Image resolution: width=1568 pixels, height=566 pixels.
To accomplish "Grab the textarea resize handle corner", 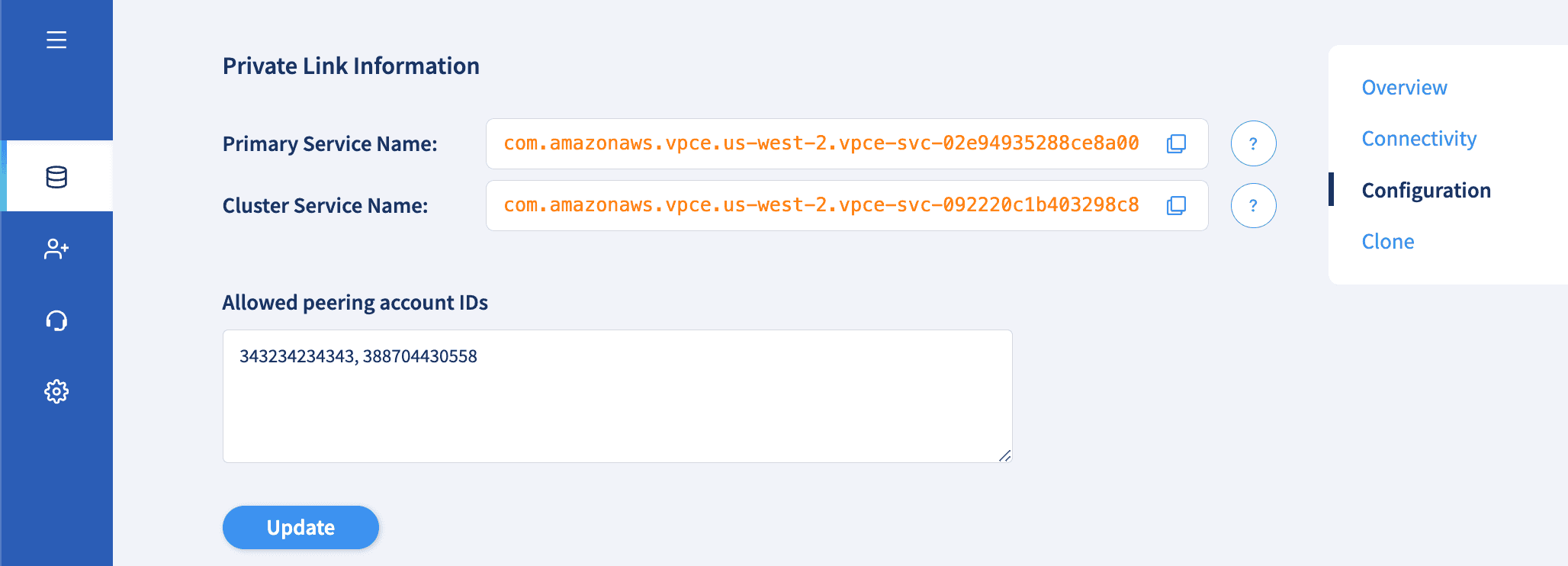I will click(1005, 455).
